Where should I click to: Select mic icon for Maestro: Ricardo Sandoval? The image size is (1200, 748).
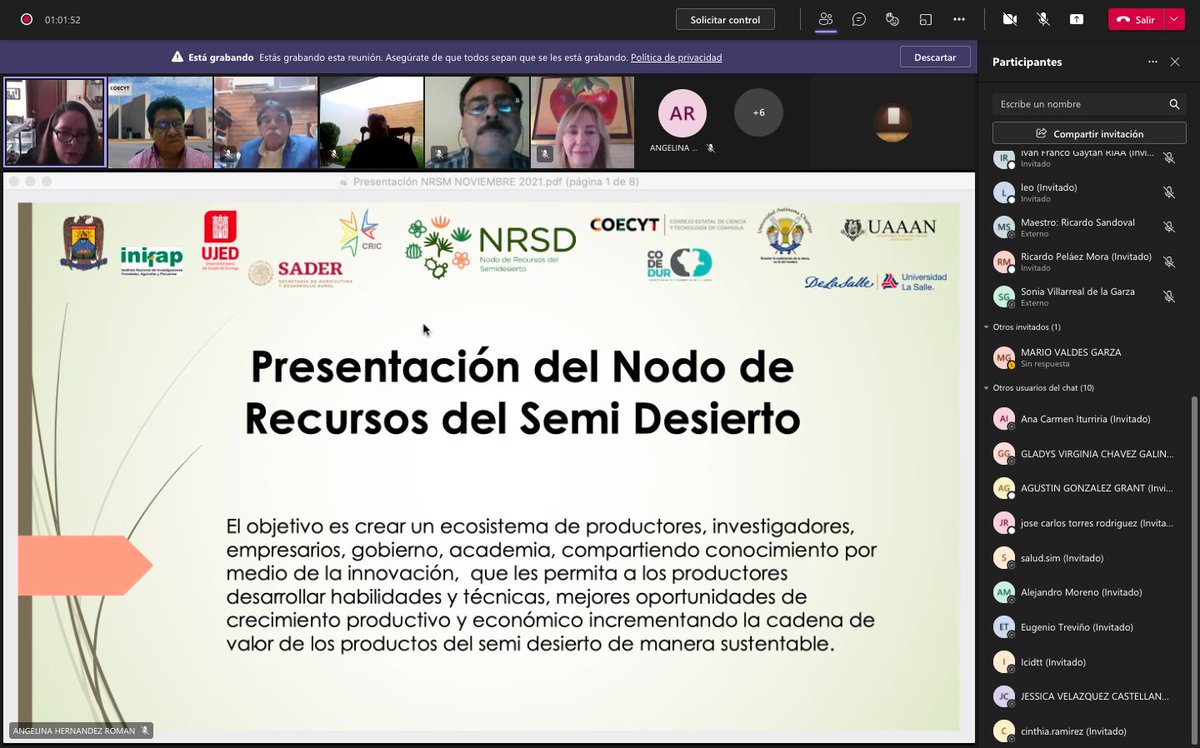1169,227
